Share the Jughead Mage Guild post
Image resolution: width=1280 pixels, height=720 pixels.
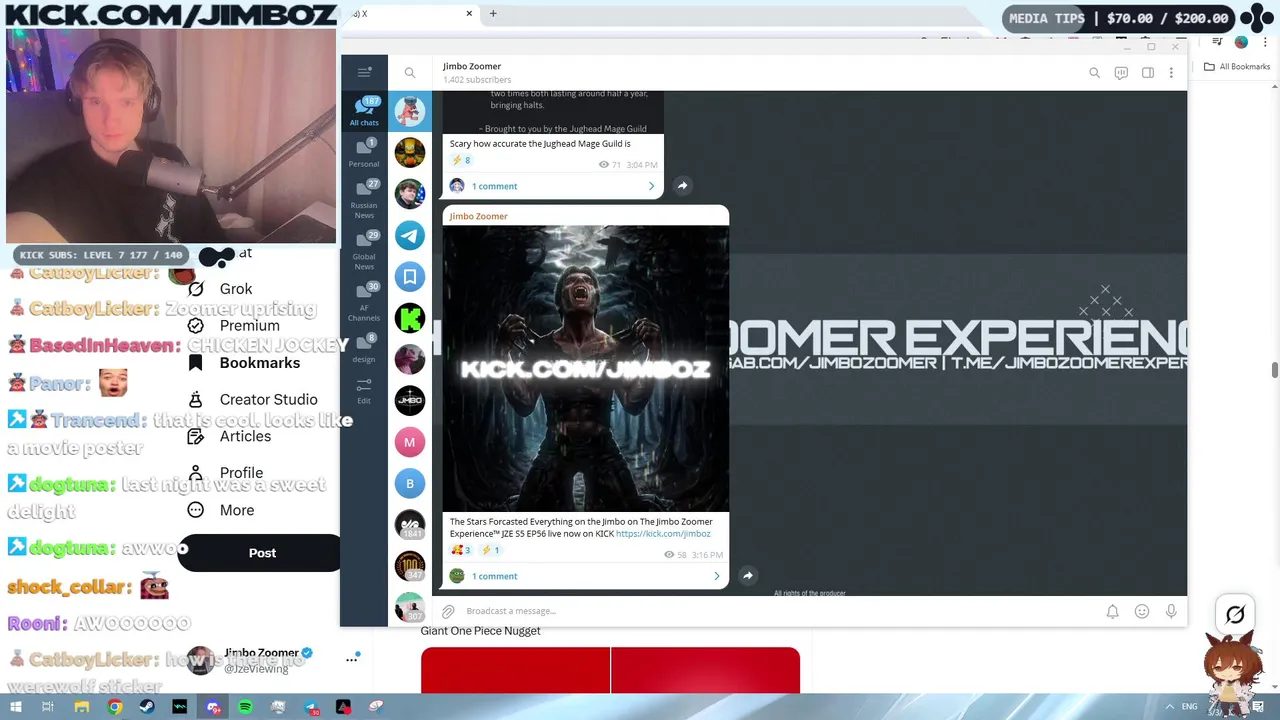tap(682, 185)
